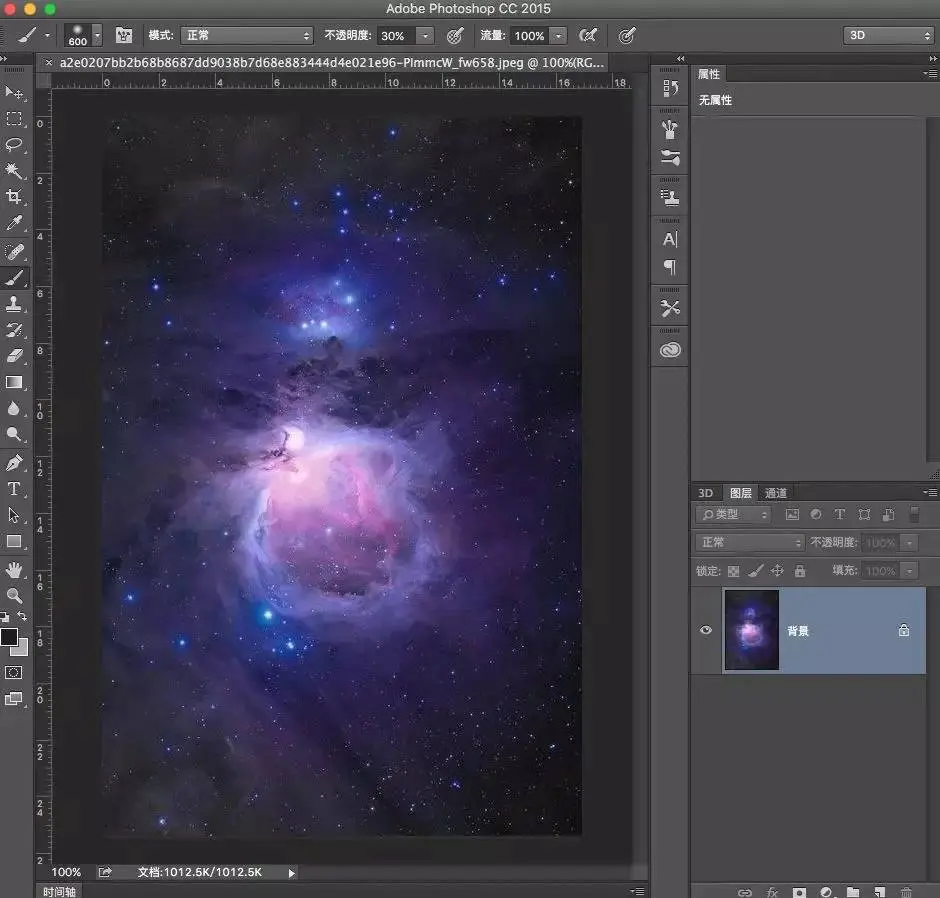The height and width of the screenshot is (898, 940).
Task: Switch to the 3D panel tab
Action: click(706, 493)
